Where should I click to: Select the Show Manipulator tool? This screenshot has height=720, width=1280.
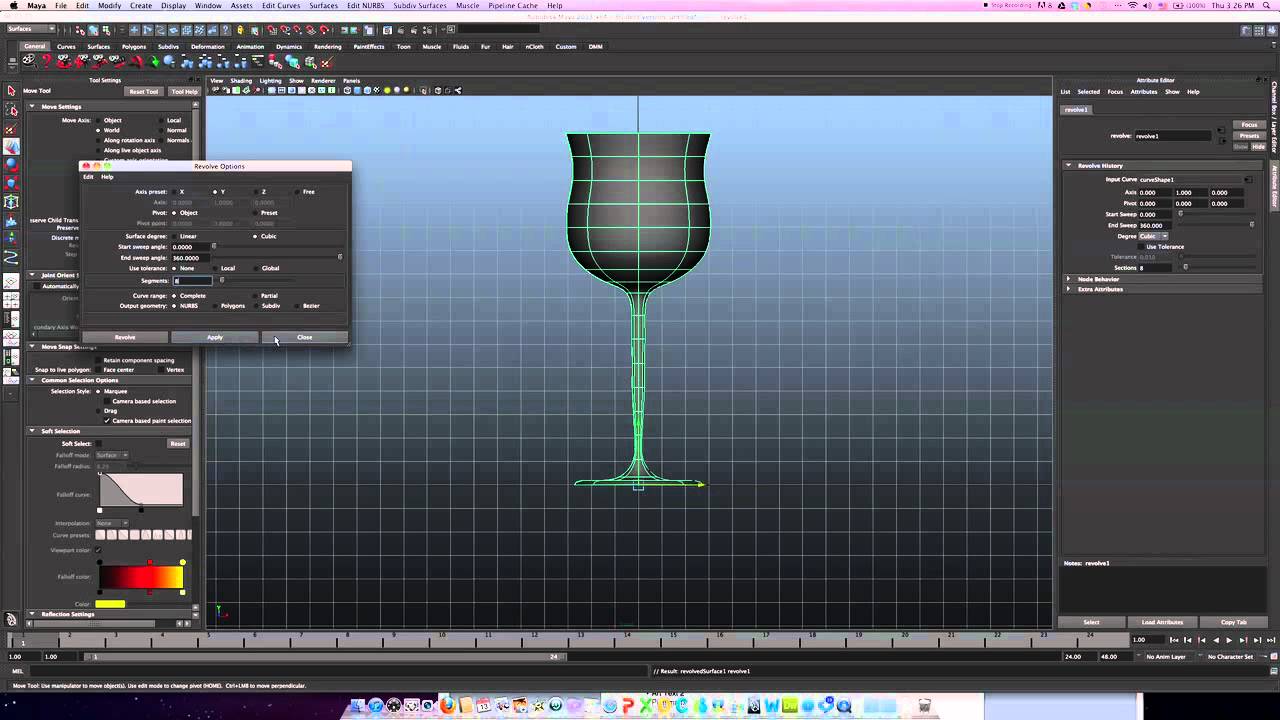(11, 238)
